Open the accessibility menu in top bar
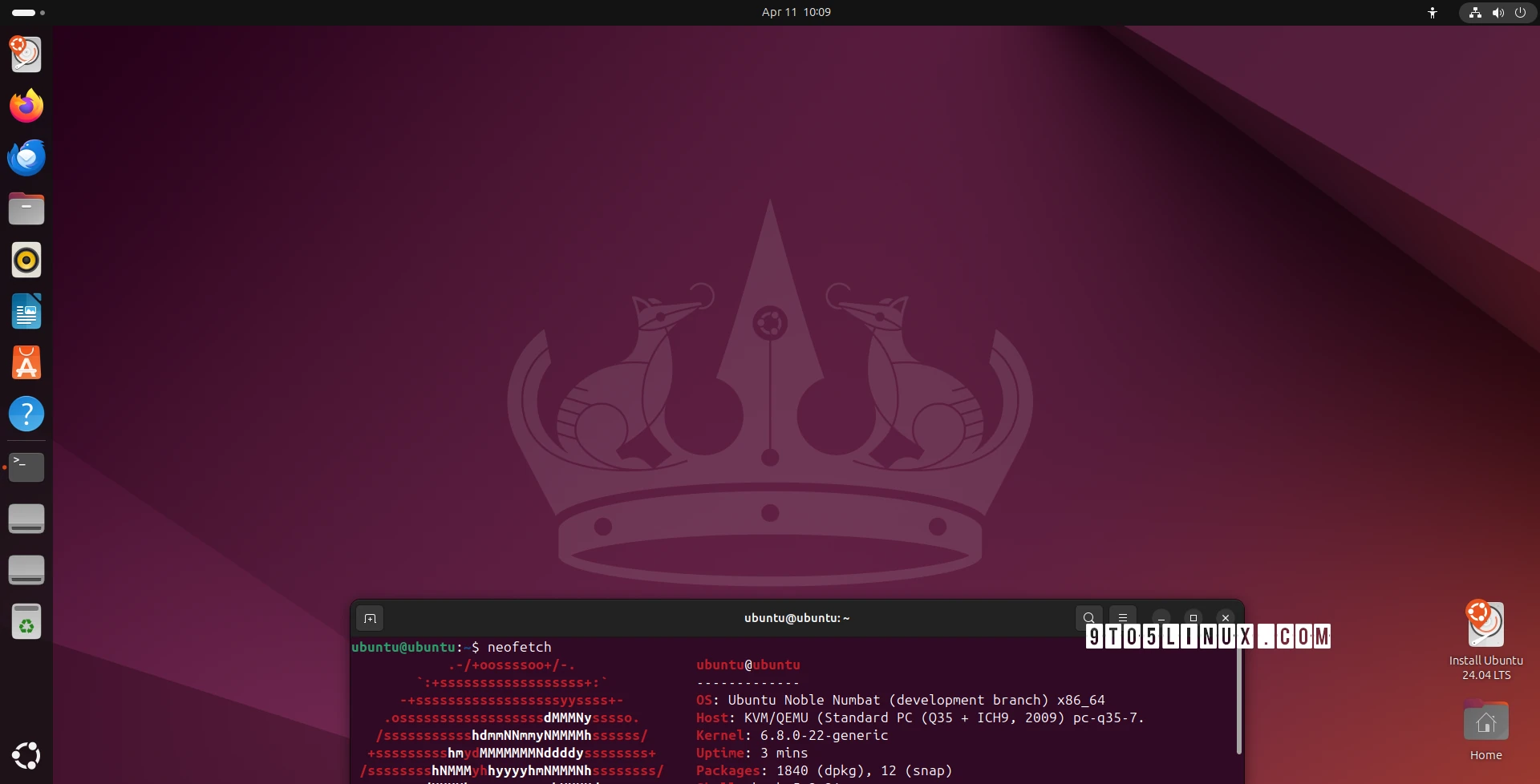 [1433, 13]
